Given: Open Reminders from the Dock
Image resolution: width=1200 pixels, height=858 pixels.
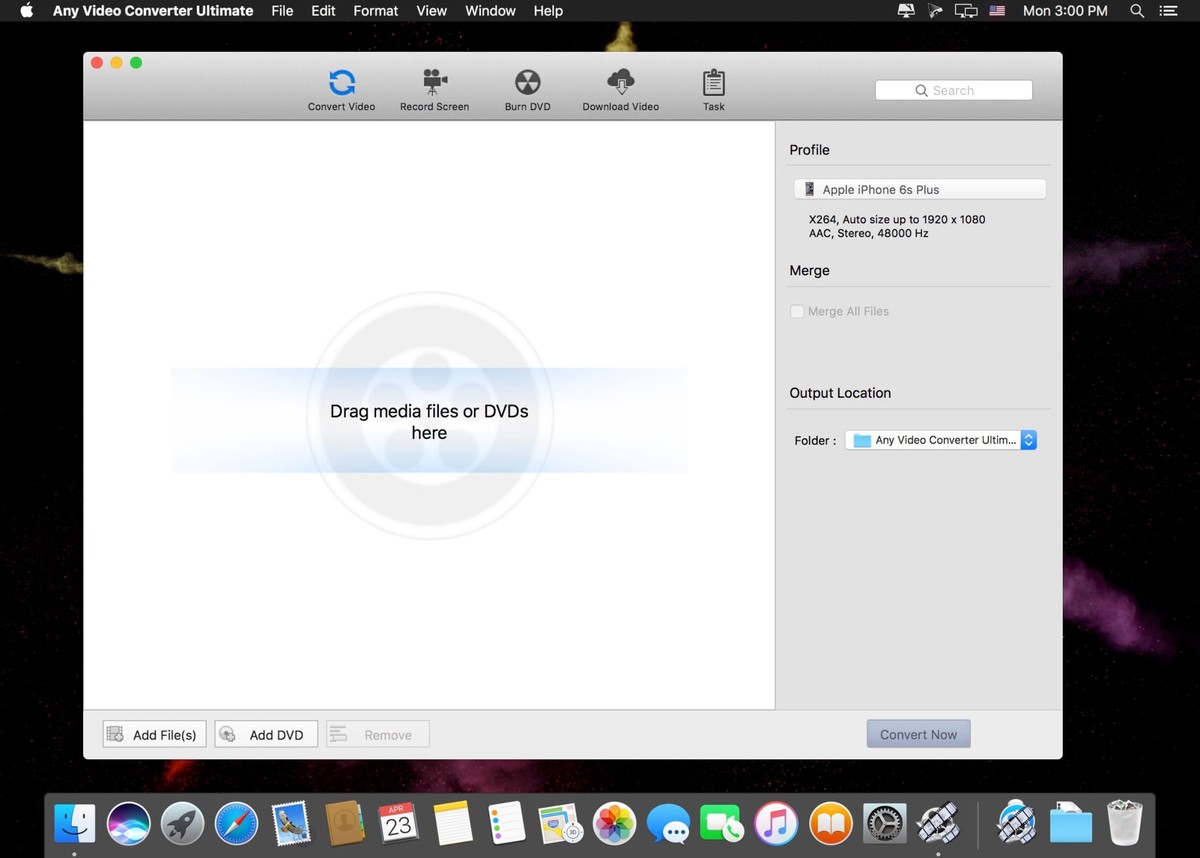Looking at the screenshot, I should pos(507,824).
